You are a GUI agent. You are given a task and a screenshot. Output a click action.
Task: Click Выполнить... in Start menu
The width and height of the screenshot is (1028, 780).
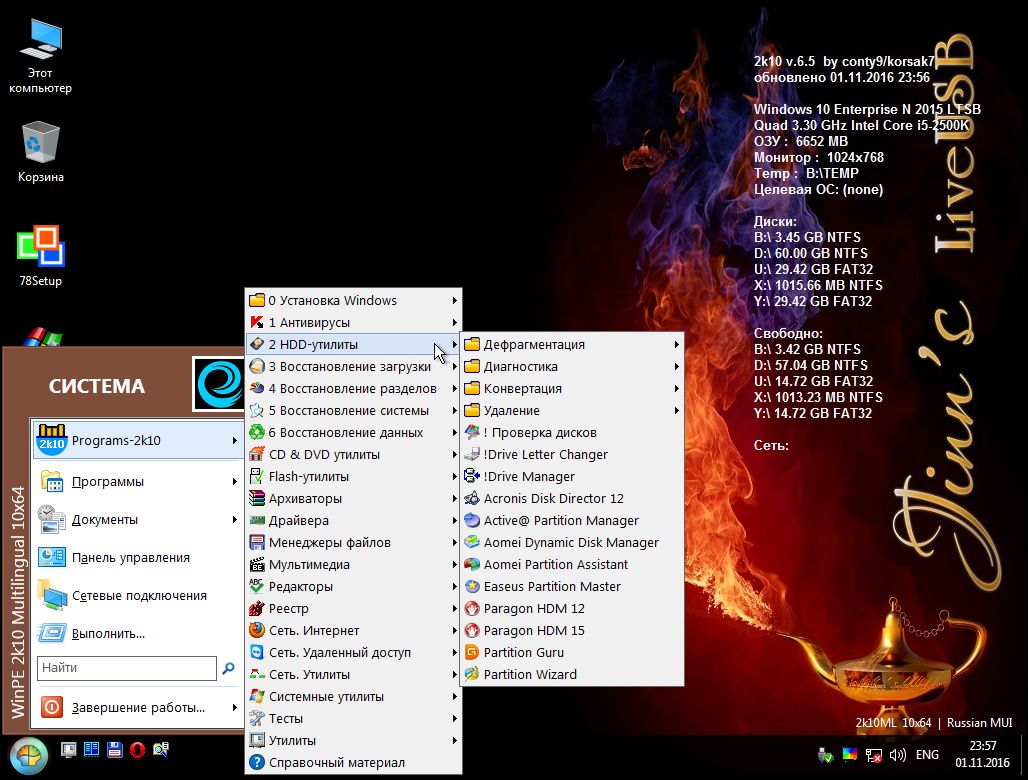[x=108, y=633]
